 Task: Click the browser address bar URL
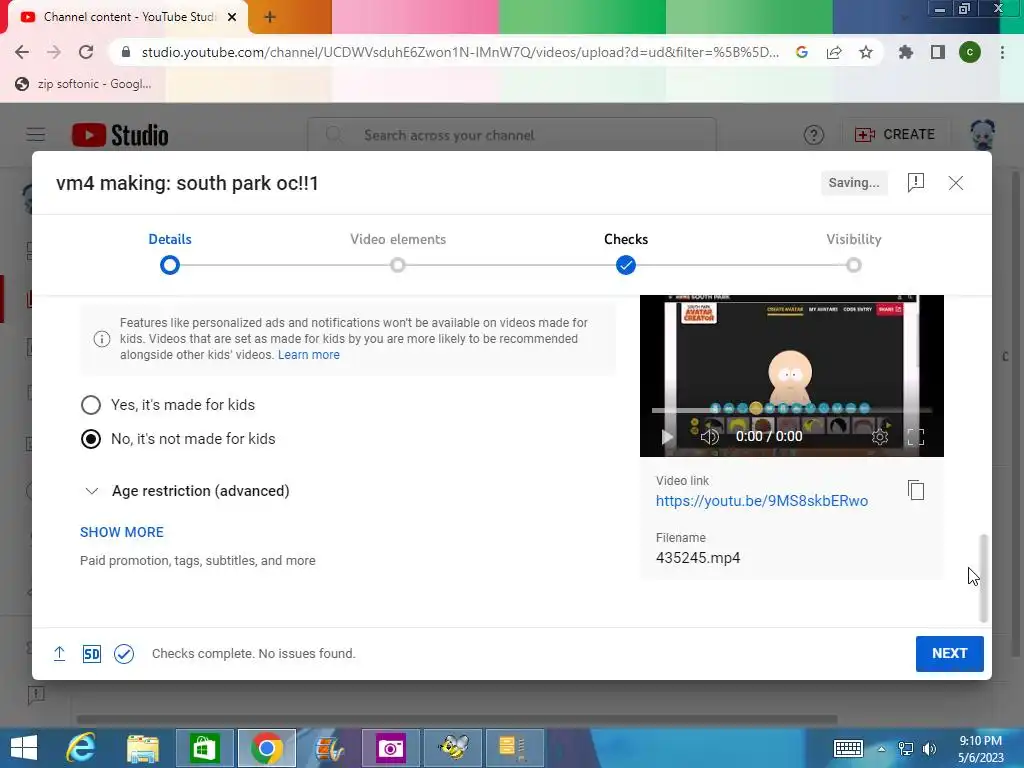pyautogui.click(x=460, y=52)
